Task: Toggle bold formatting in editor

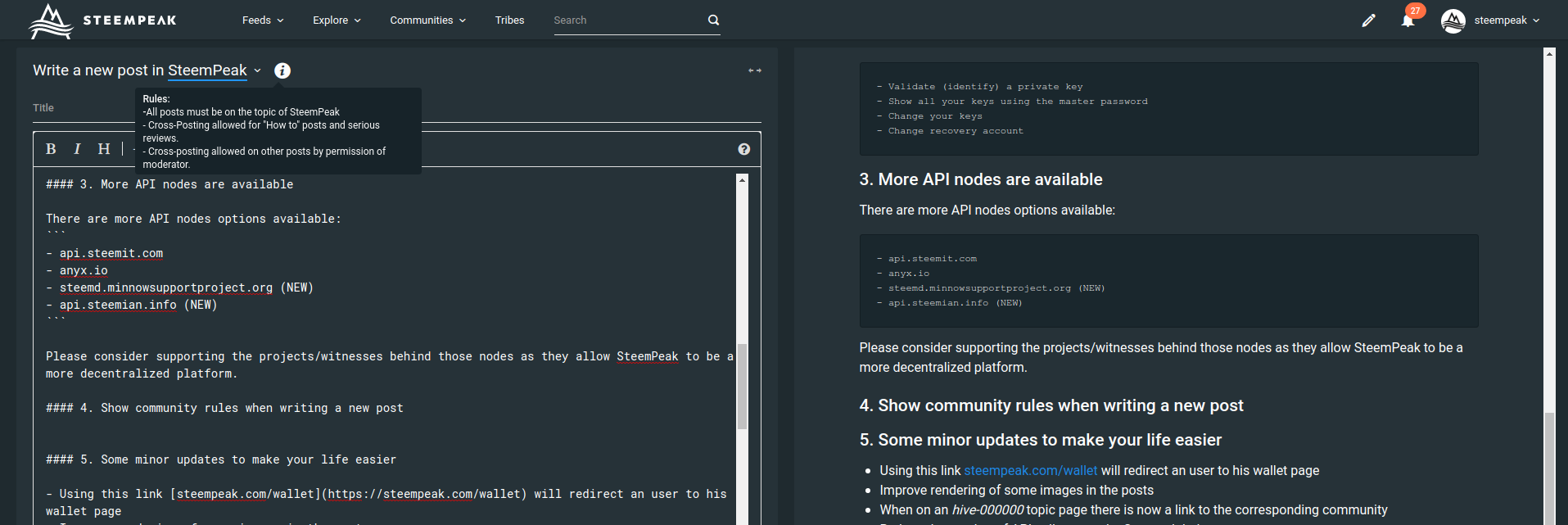Action: [51, 149]
